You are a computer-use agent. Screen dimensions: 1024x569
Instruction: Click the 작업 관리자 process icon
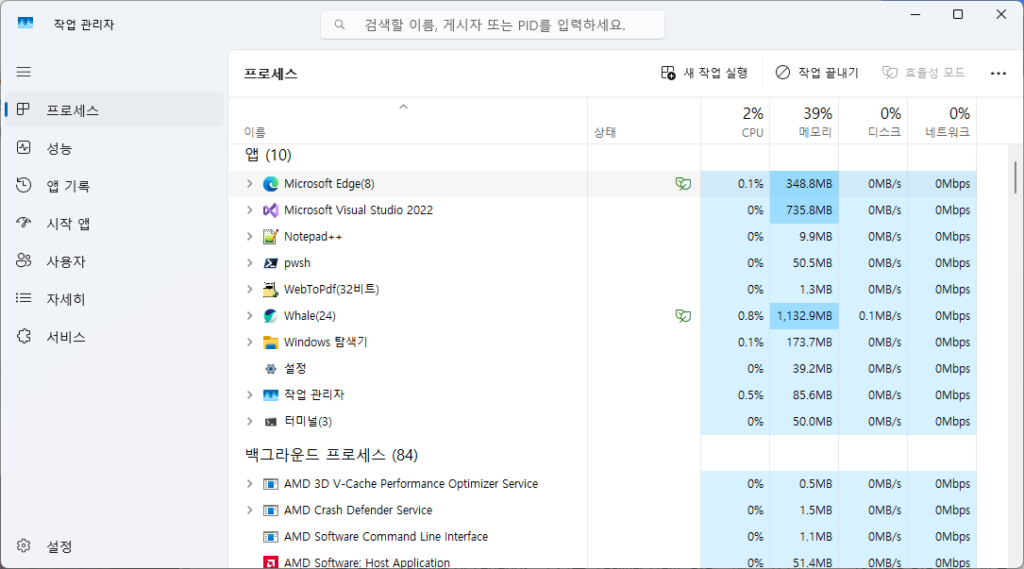(x=270, y=395)
